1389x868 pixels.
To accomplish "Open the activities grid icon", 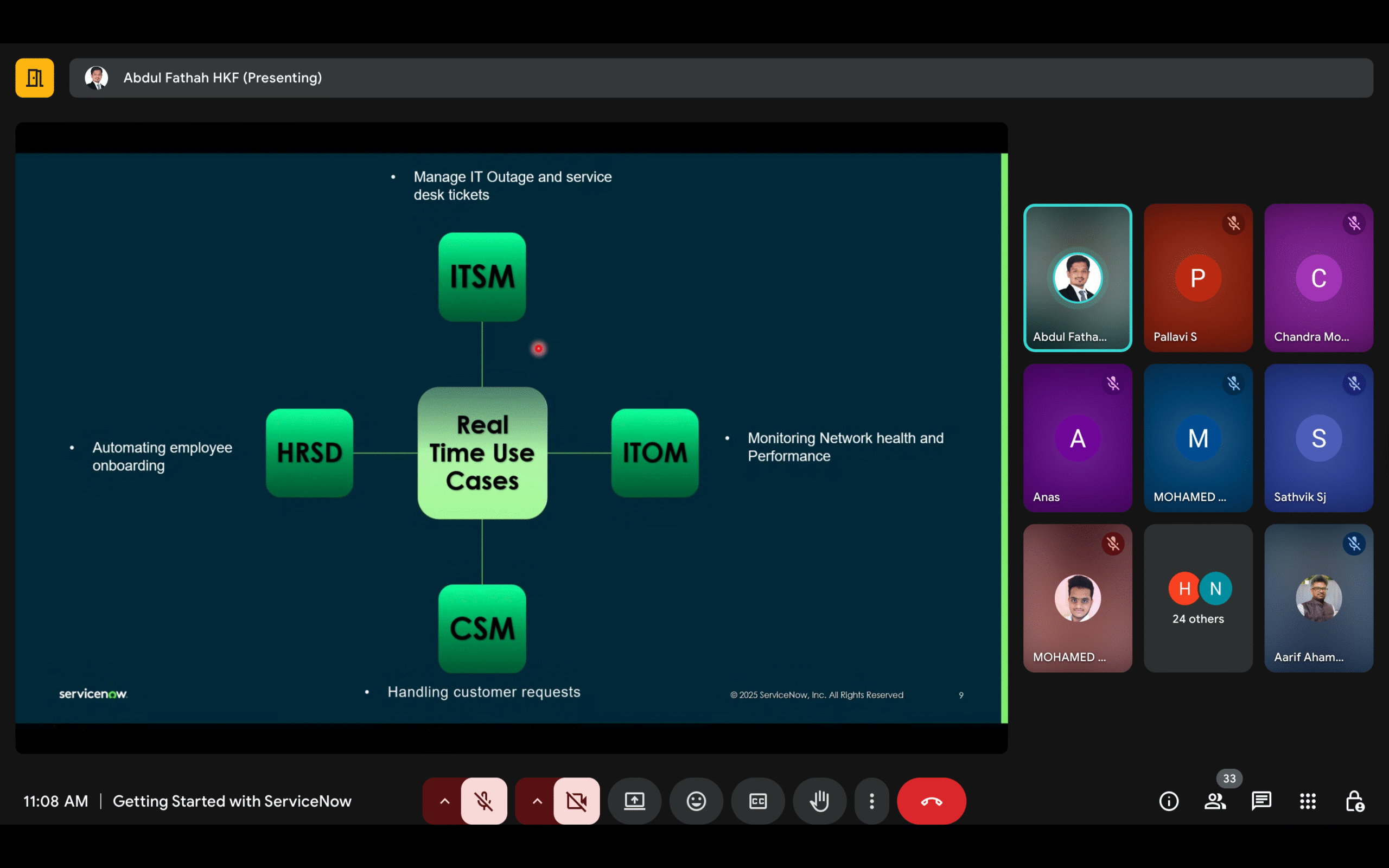I will (1308, 801).
